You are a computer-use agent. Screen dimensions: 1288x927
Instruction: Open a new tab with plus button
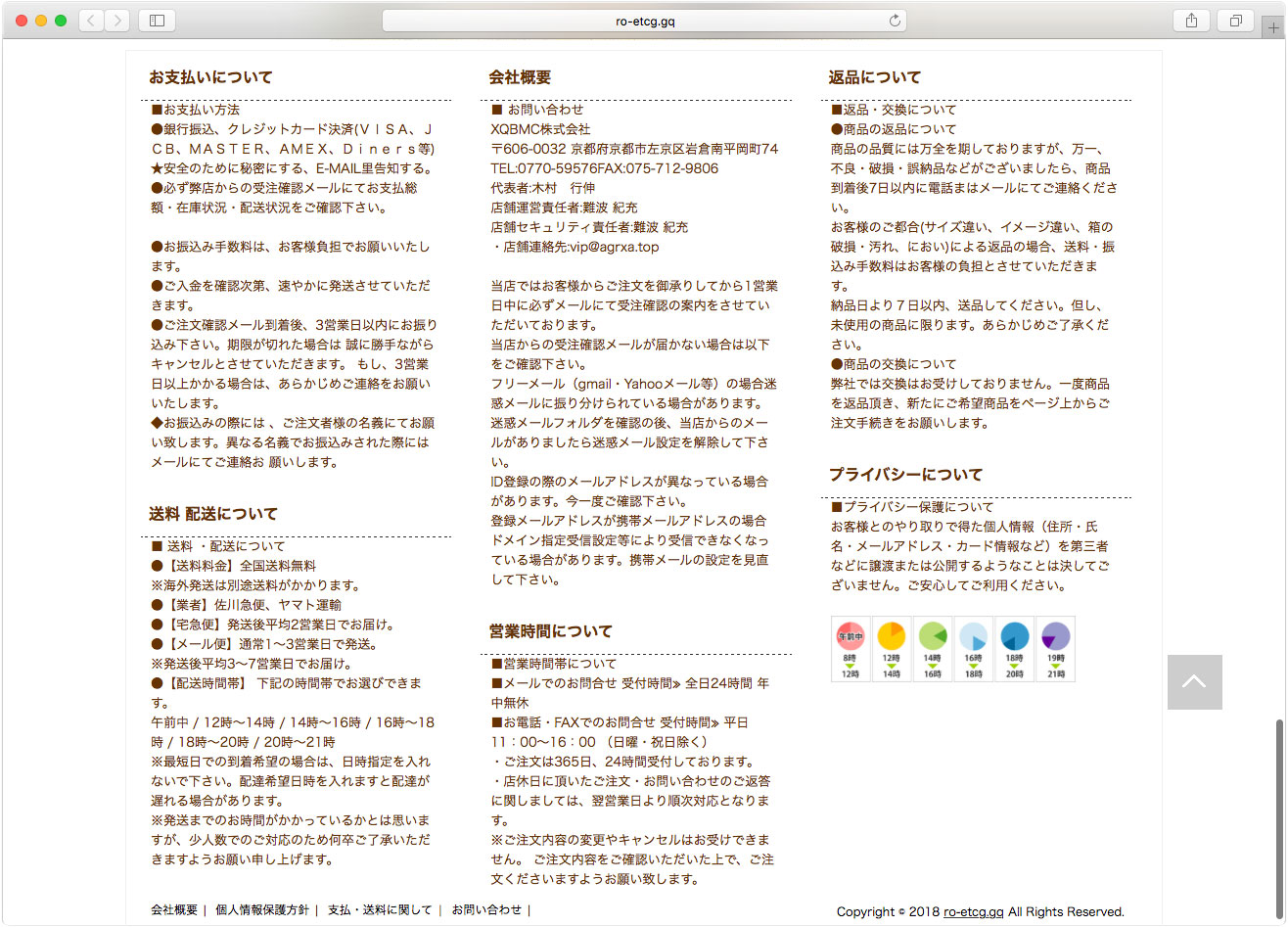(x=1273, y=27)
